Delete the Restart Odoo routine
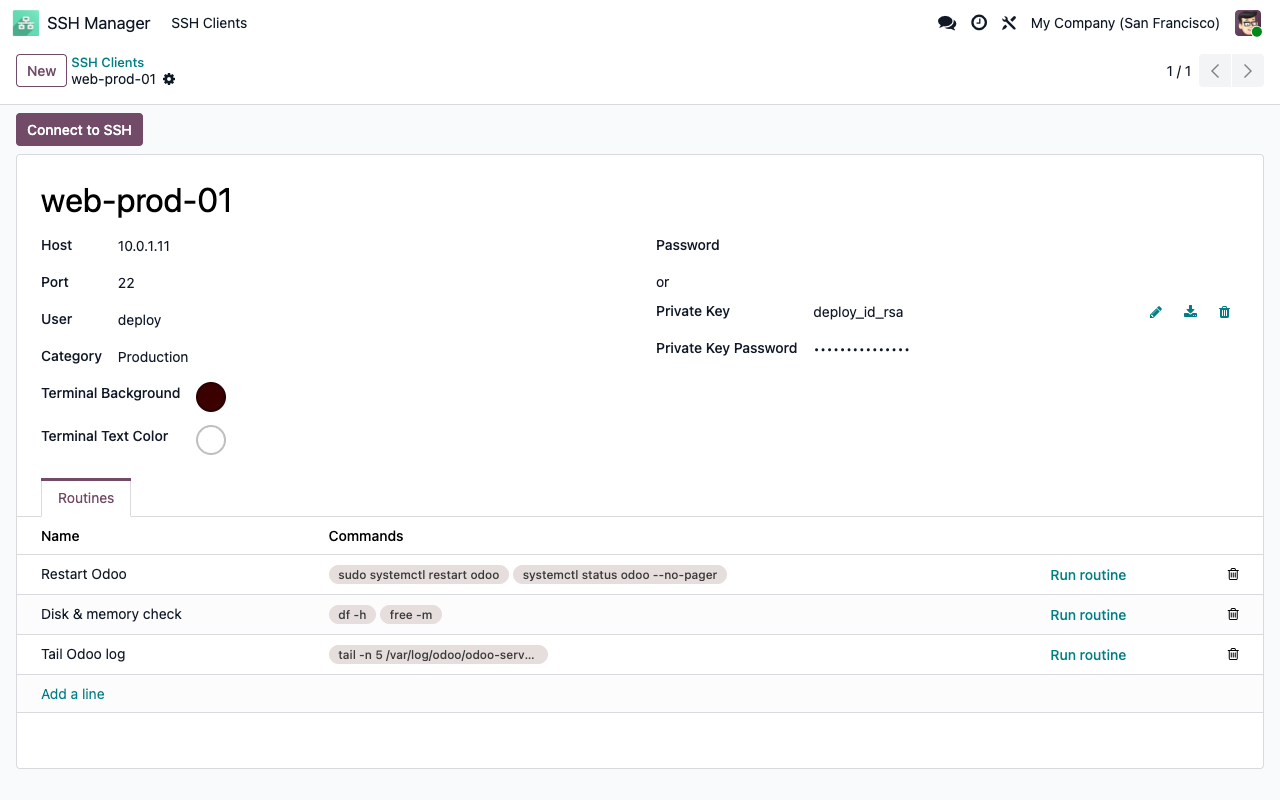The image size is (1280, 800). (x=1233, y=574)
